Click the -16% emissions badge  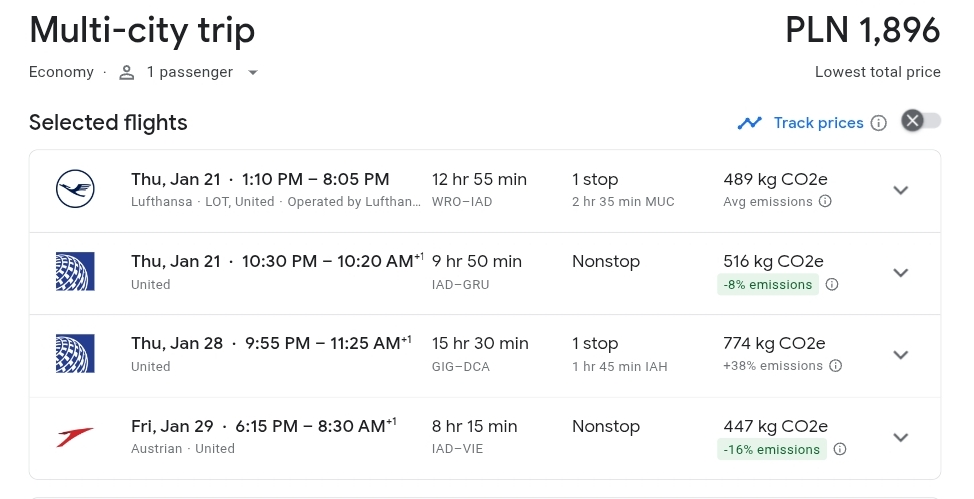(x=771, y=449)
